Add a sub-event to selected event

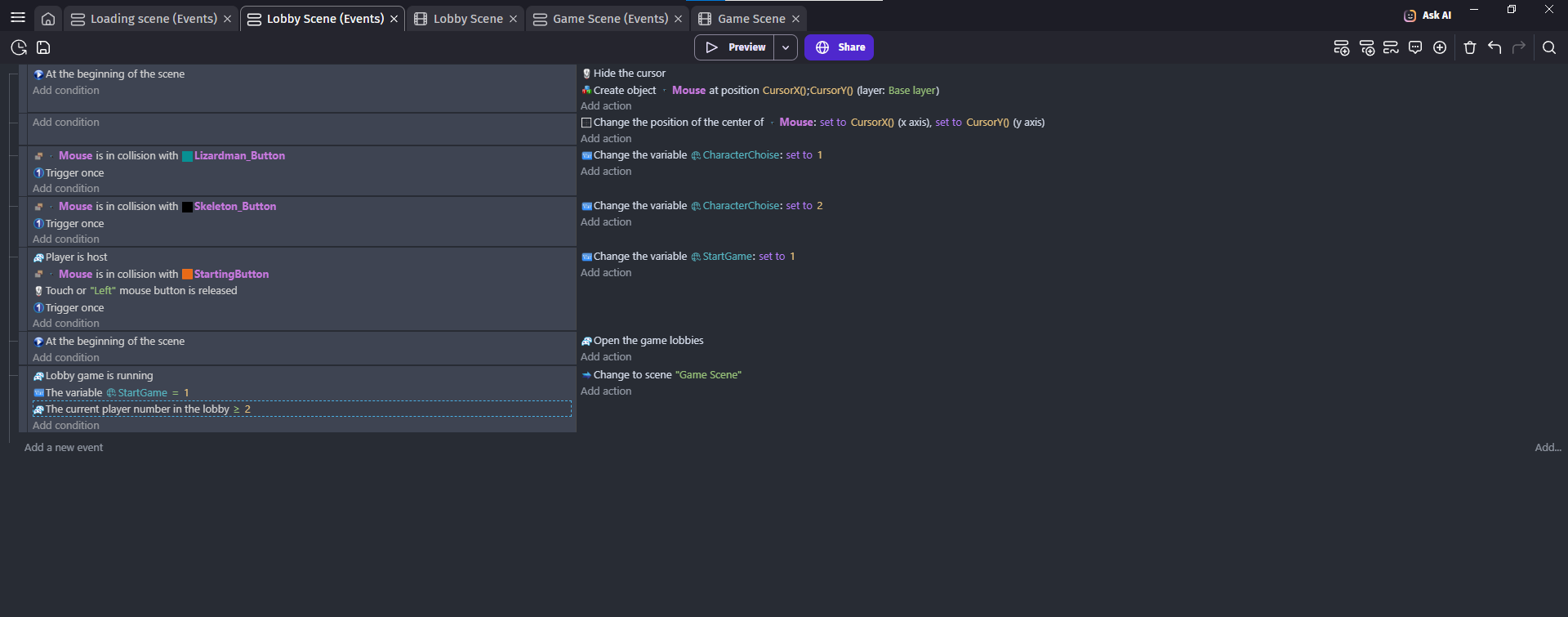pos(1366,47)
